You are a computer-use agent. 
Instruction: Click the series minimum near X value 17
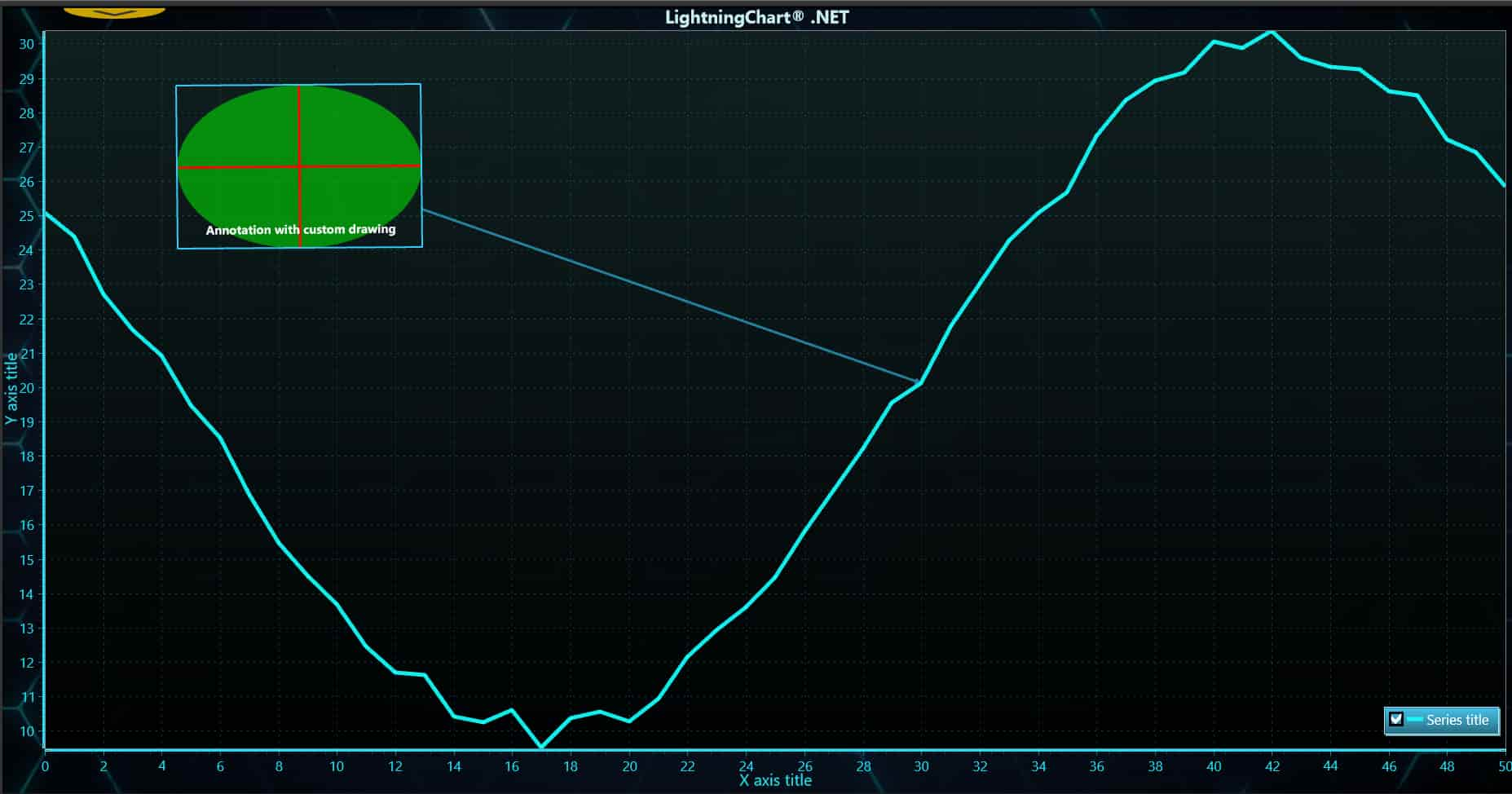click(541, 746)
